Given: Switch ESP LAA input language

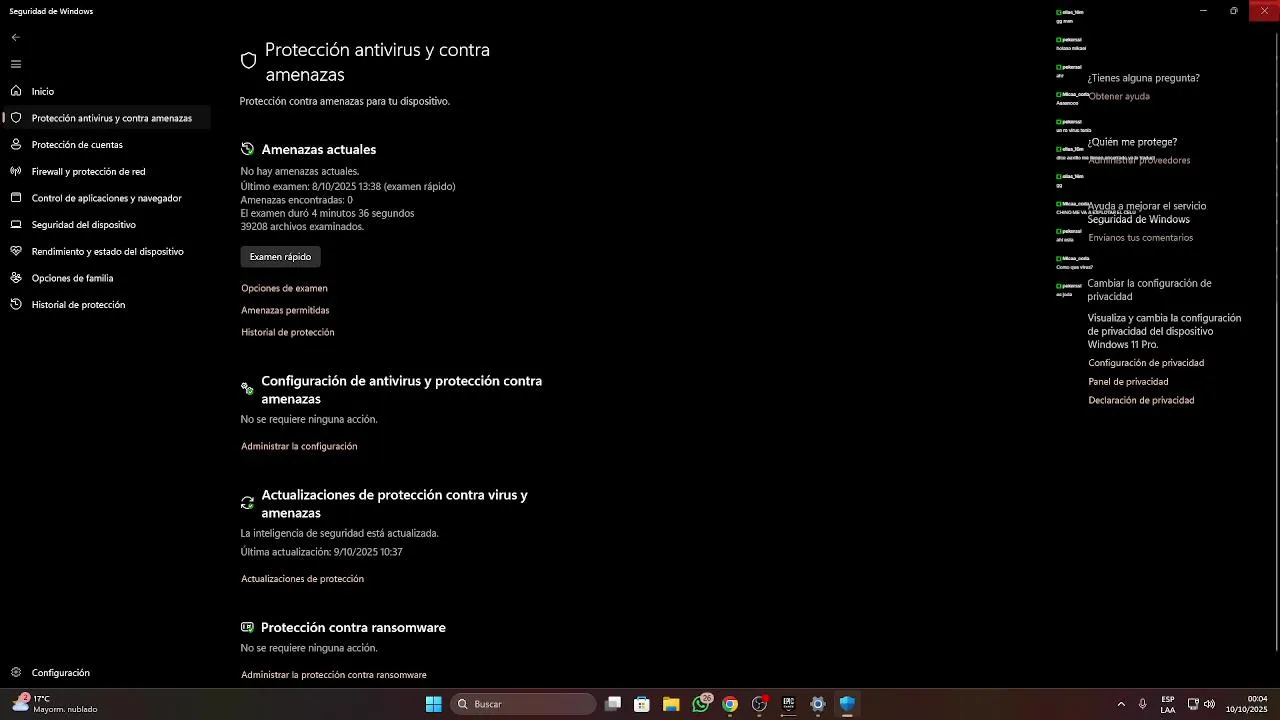Looking at the screenshot, I should [1168, 704].
